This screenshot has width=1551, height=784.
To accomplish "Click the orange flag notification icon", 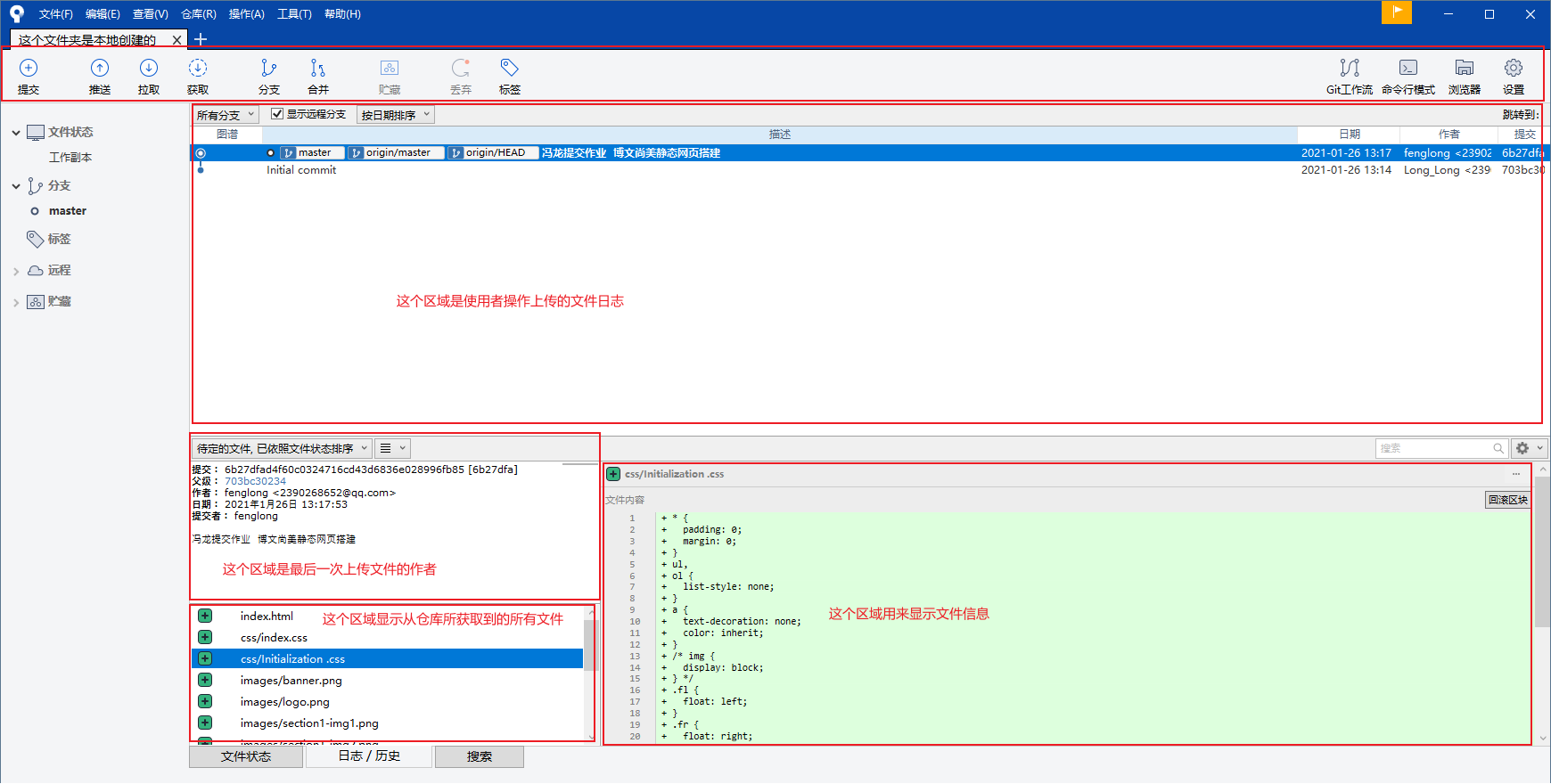I will point(1397,12).
